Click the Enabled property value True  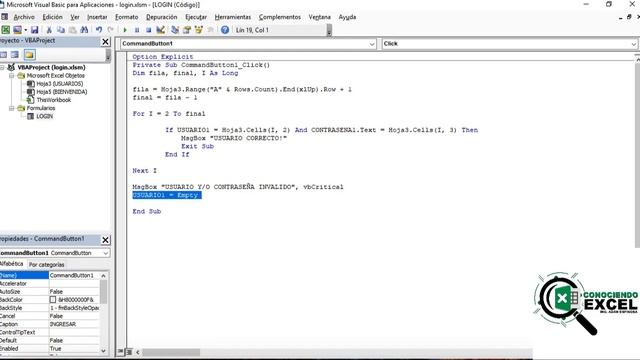[x=74, y=349]
